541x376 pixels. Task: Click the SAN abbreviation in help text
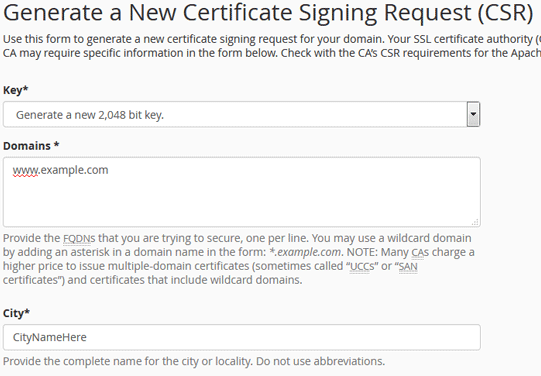(408, 267)
